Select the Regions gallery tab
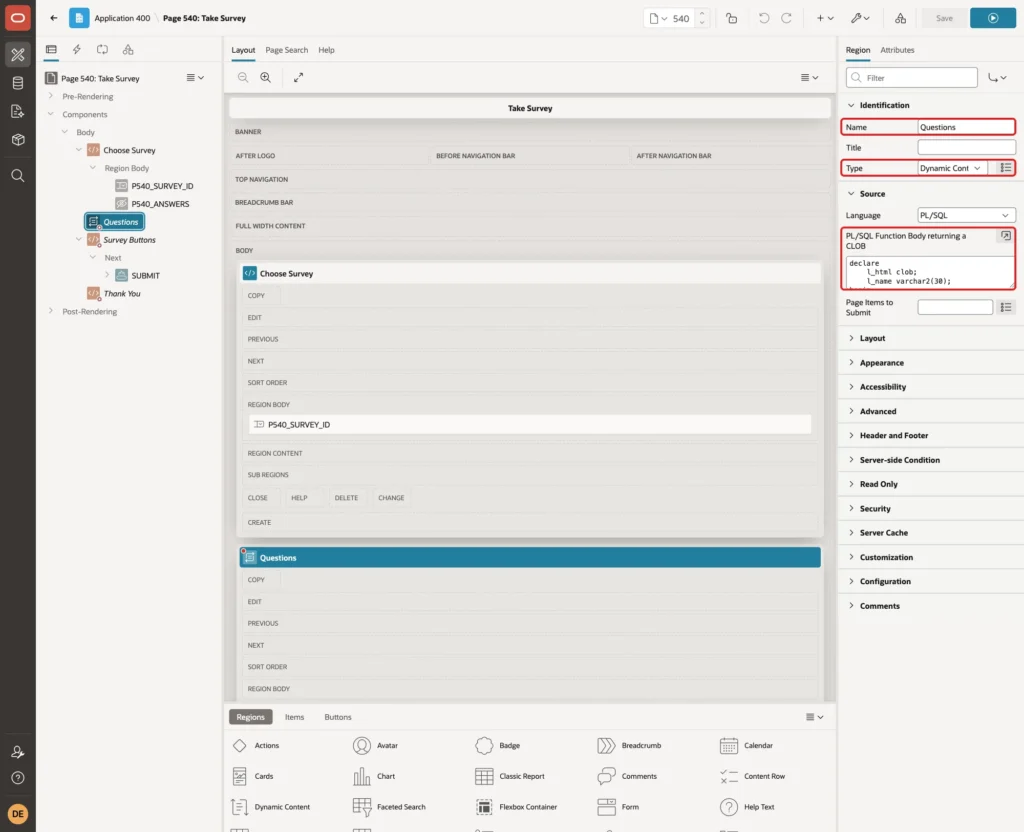The image size is (1024, 832). [250, 717]
